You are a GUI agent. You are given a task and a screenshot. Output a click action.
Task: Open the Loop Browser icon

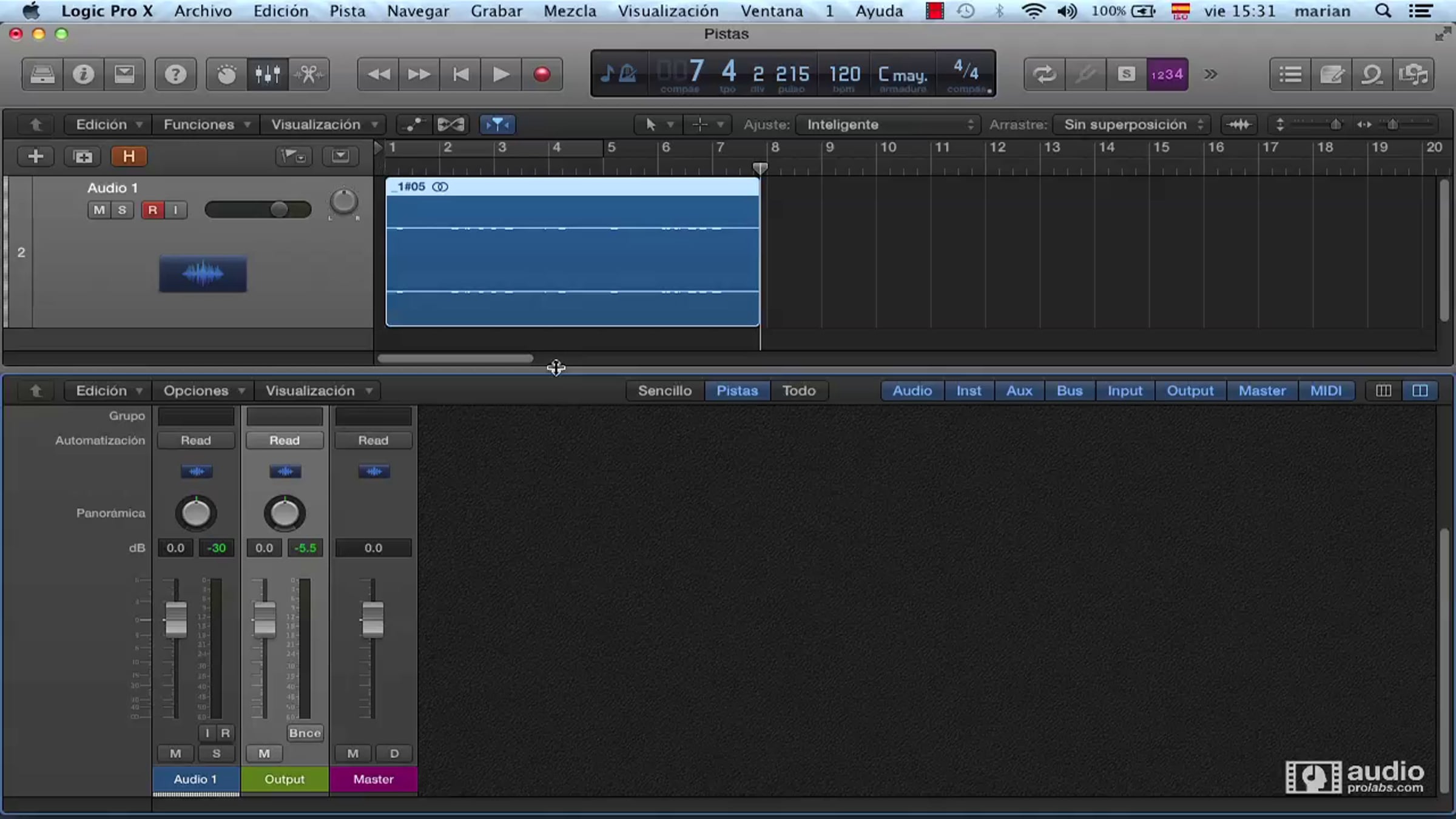point(1372,74)
